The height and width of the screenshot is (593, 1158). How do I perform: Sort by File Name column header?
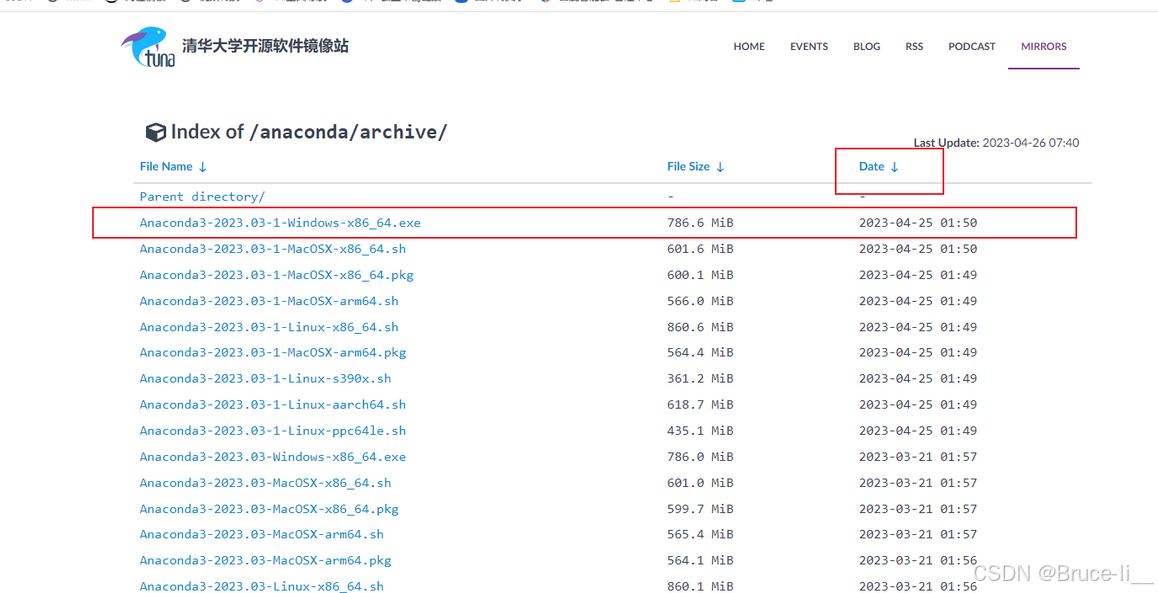click(x=173, y=167)
